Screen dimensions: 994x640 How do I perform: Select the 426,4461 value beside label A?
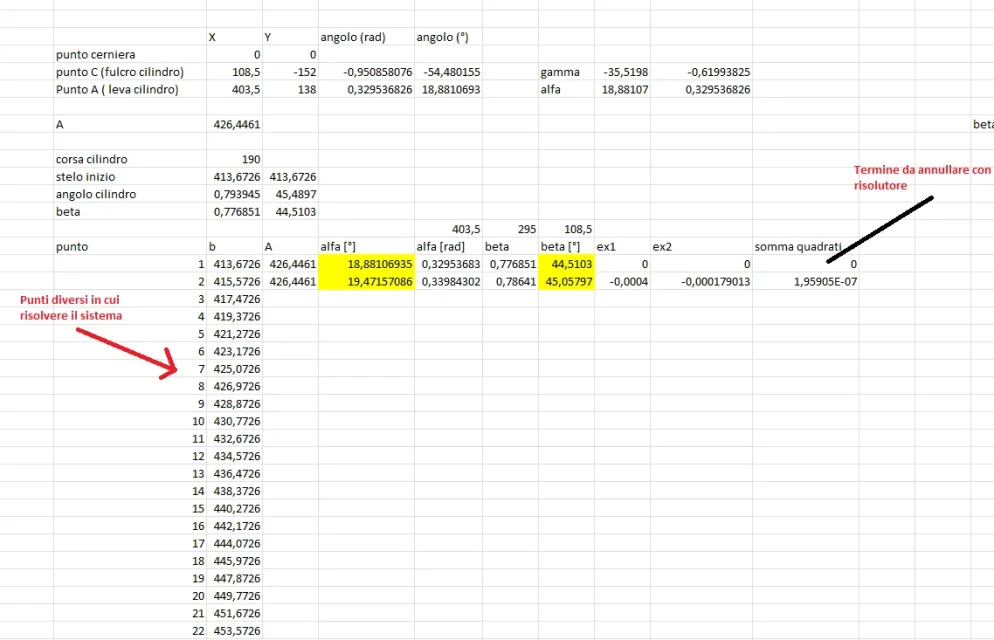point(236,125)
